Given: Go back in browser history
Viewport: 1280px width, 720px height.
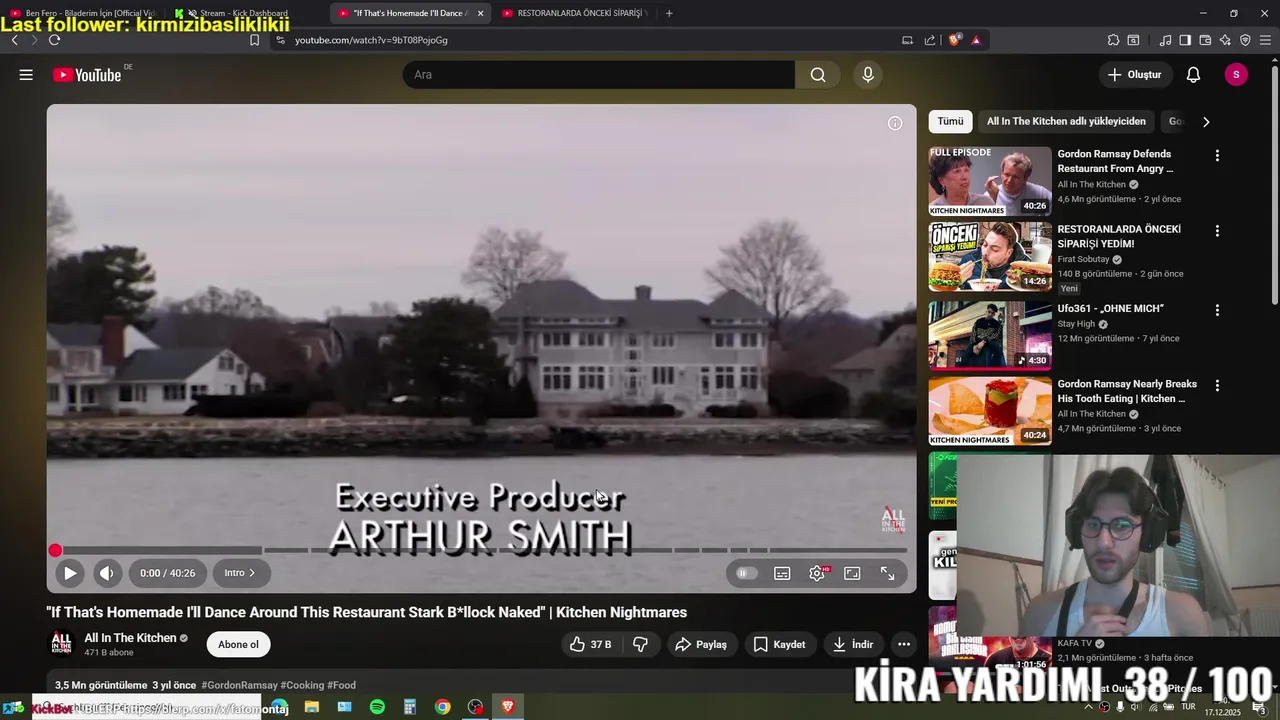Looking at the screenshot, I should pyautogui.click(x=14, y=40).
